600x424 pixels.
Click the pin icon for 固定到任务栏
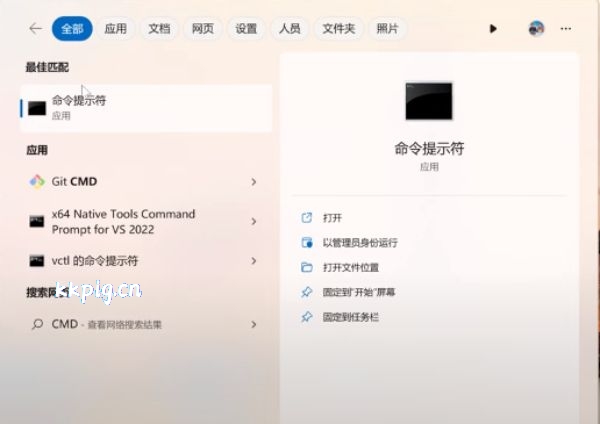[x=307, y=317]
